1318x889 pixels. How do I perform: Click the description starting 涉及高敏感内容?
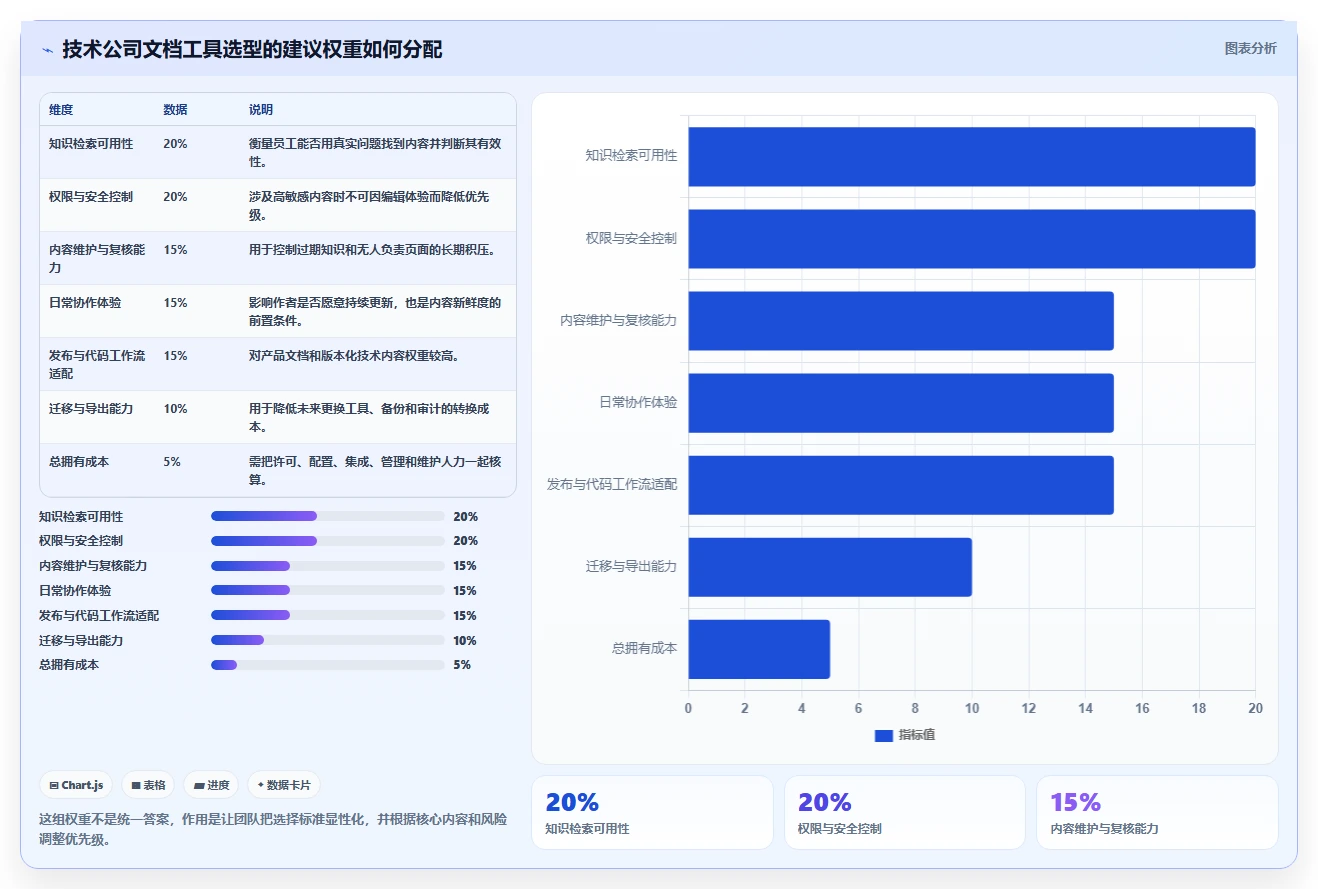coord(369,205)
